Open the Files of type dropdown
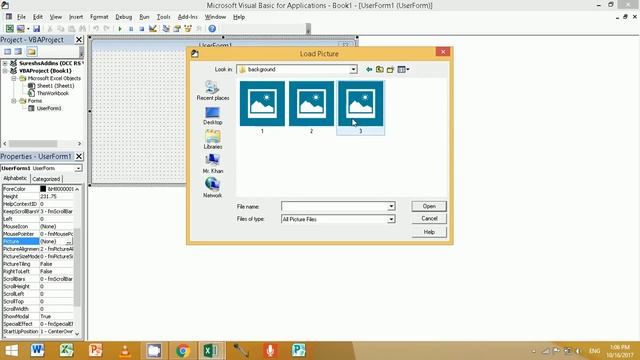Screen dimensions: 640x360 [391, 219]
